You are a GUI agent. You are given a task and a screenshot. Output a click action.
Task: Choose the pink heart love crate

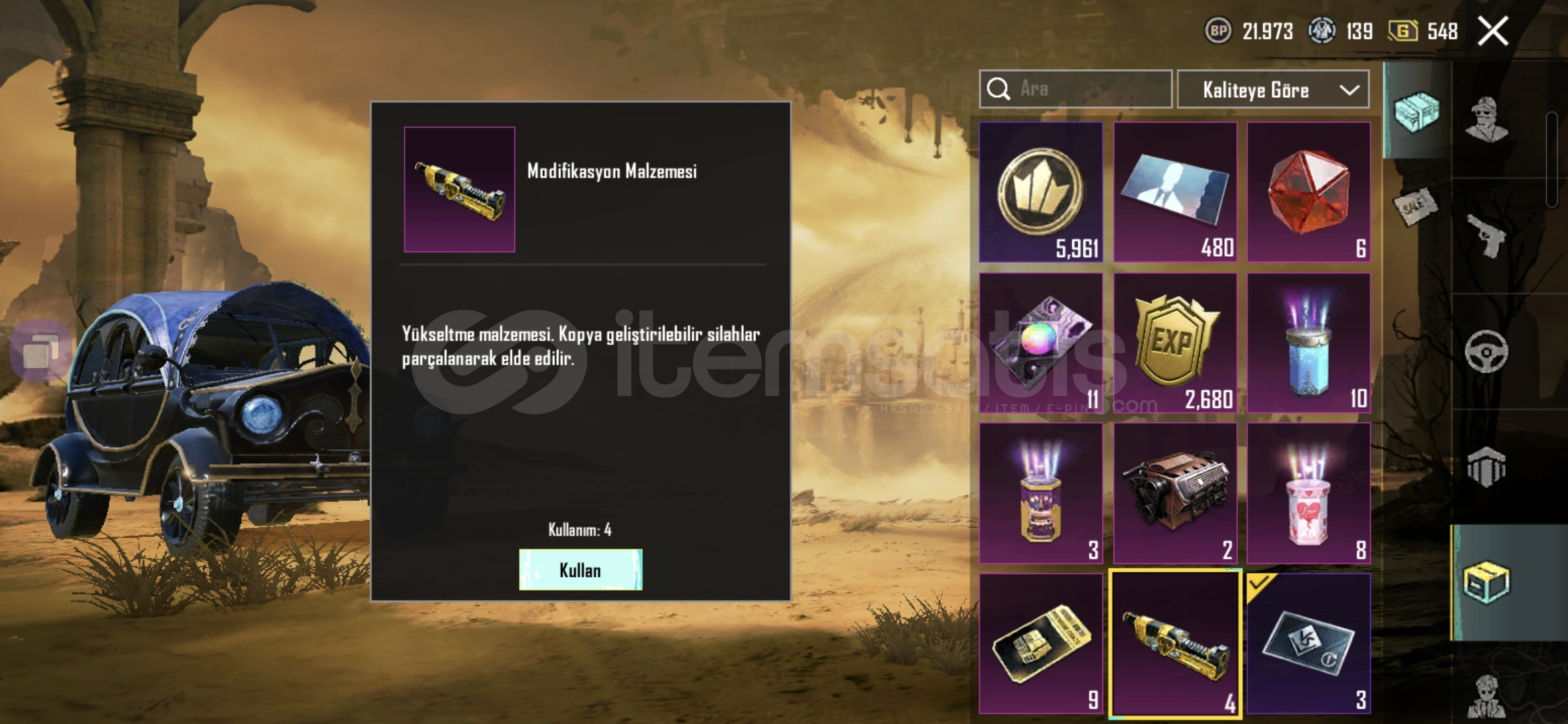click(1309, 493)
